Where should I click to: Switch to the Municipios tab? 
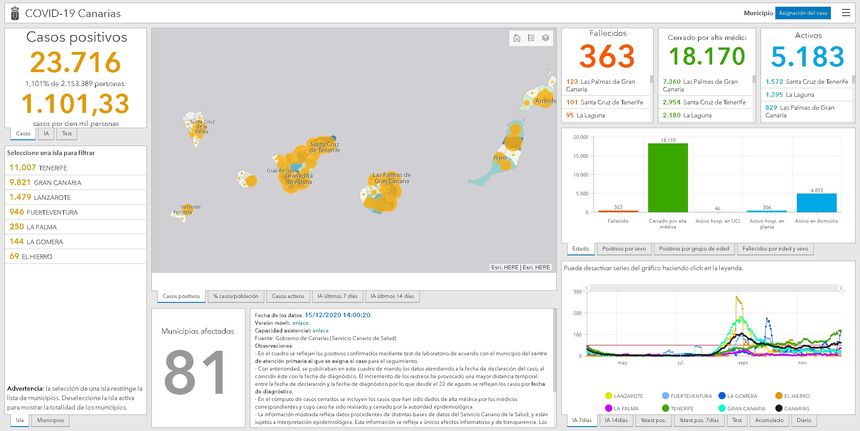pos(51,421)
